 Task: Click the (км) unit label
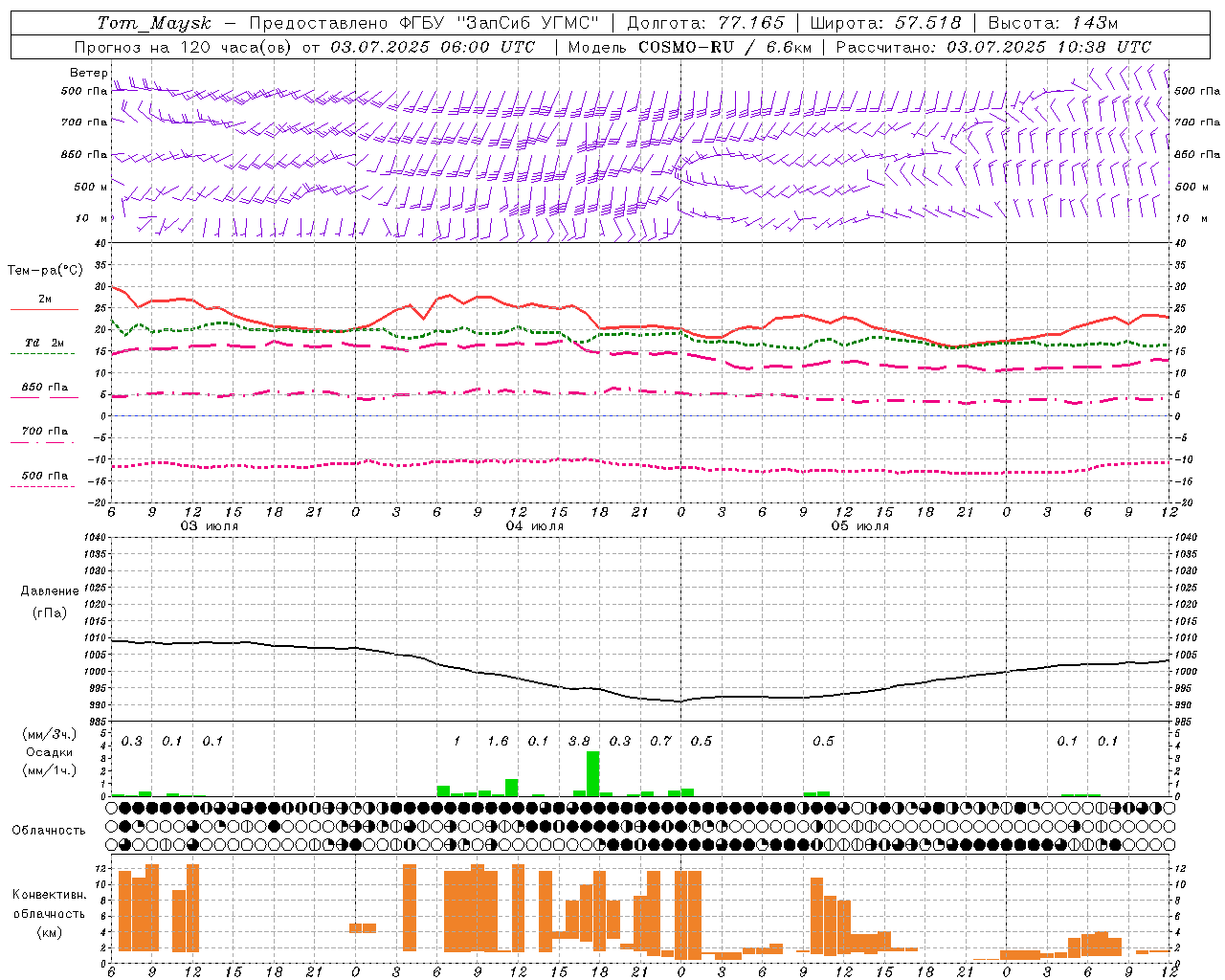[x=49, y=932]
